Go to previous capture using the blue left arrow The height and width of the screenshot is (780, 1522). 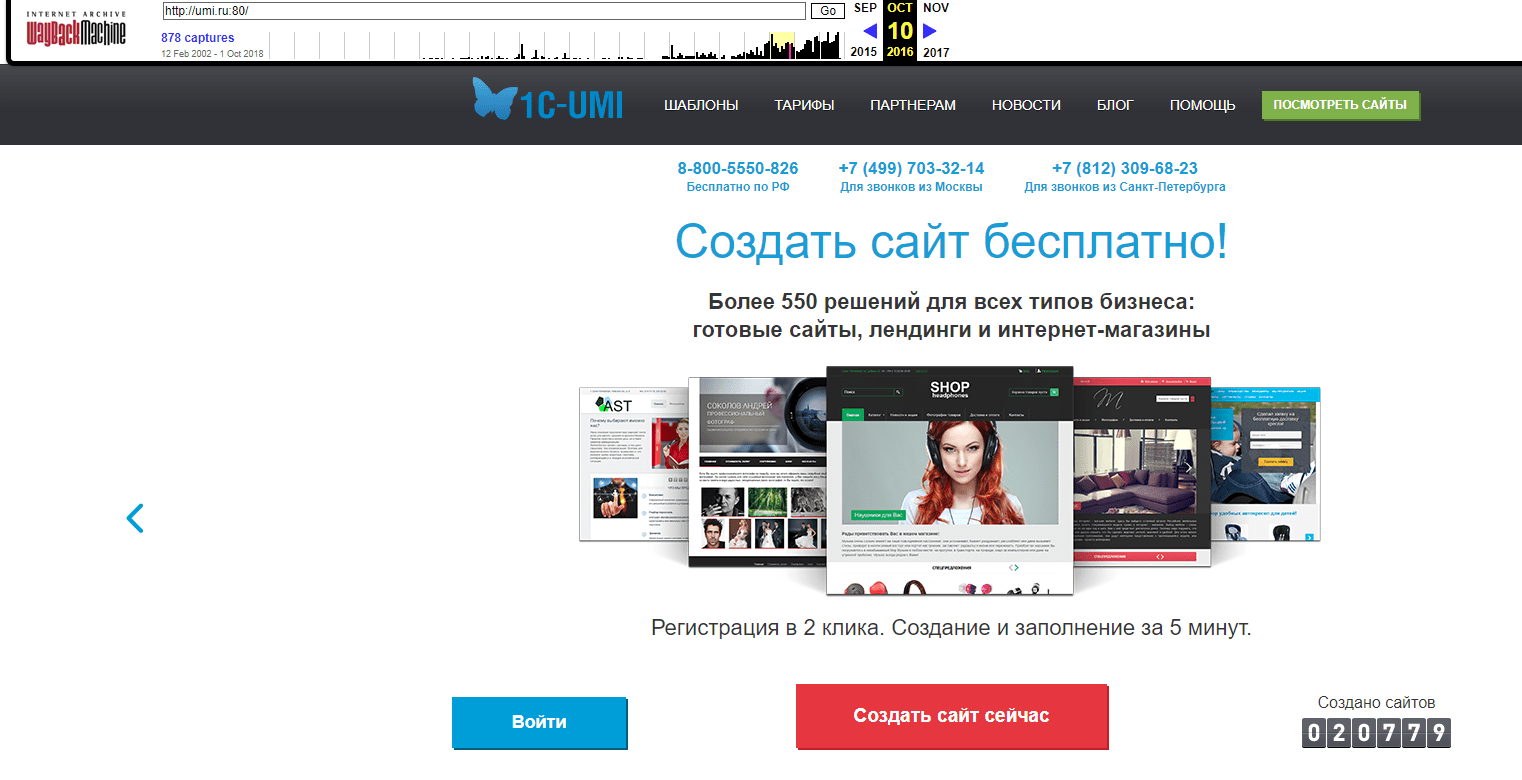tap(870, 31)
